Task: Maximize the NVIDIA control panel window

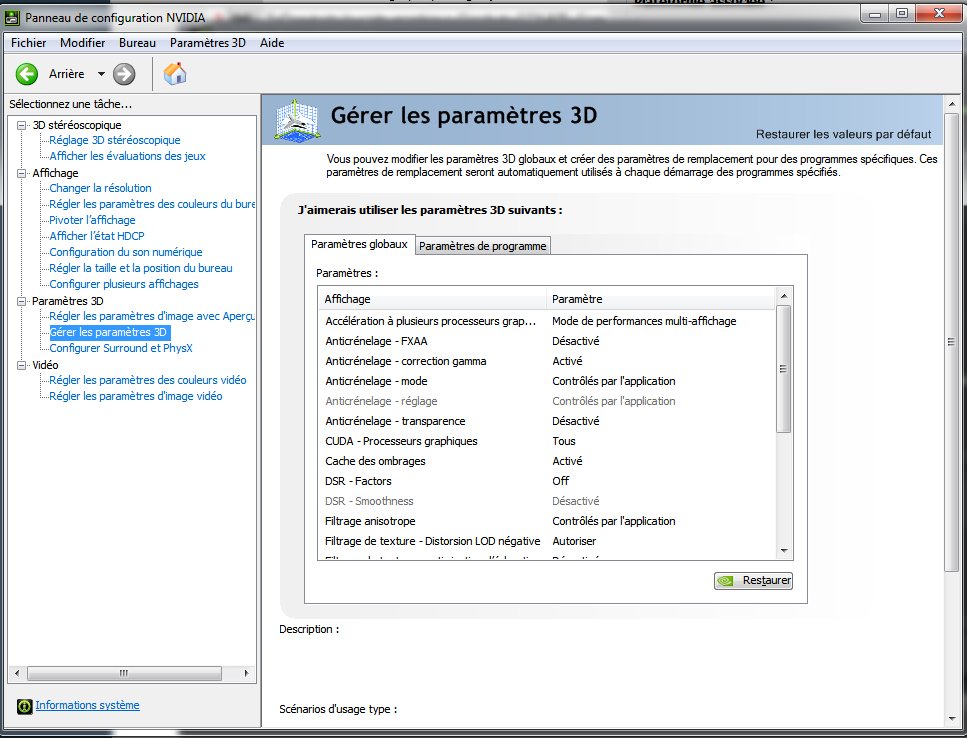Action: point(902,14)
